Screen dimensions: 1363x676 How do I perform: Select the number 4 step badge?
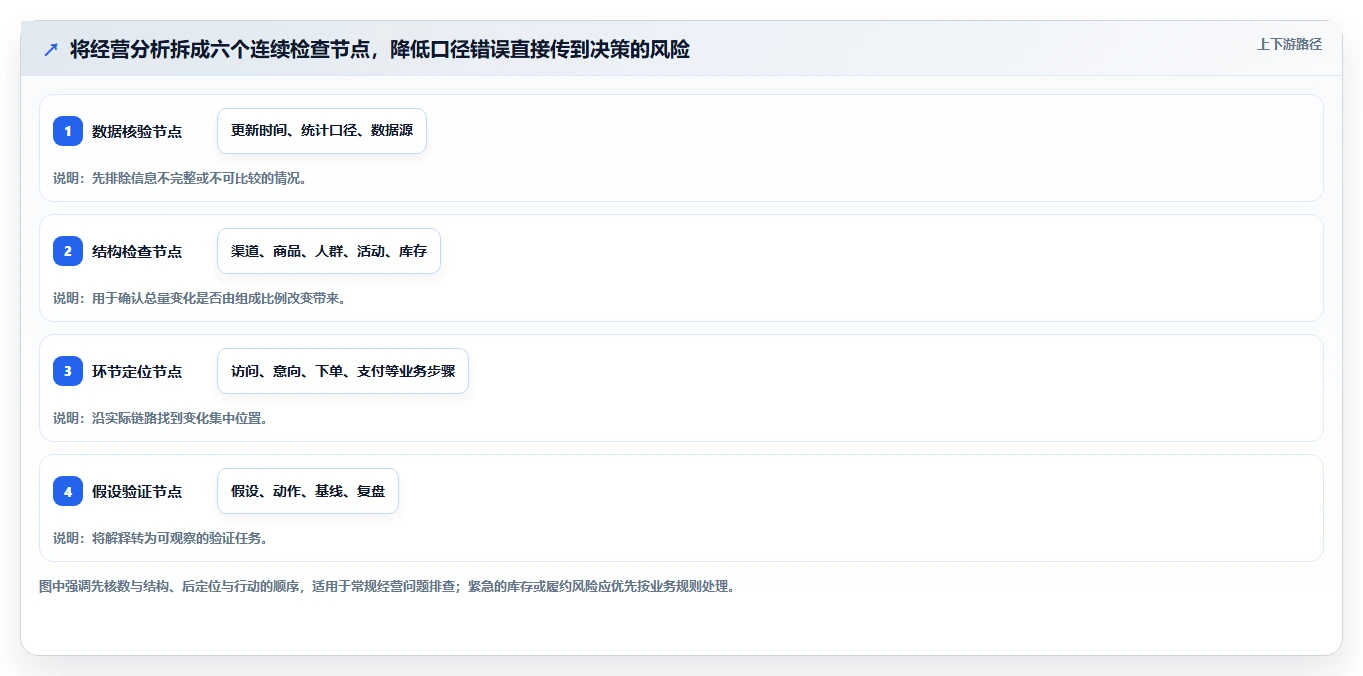[68, 491]
